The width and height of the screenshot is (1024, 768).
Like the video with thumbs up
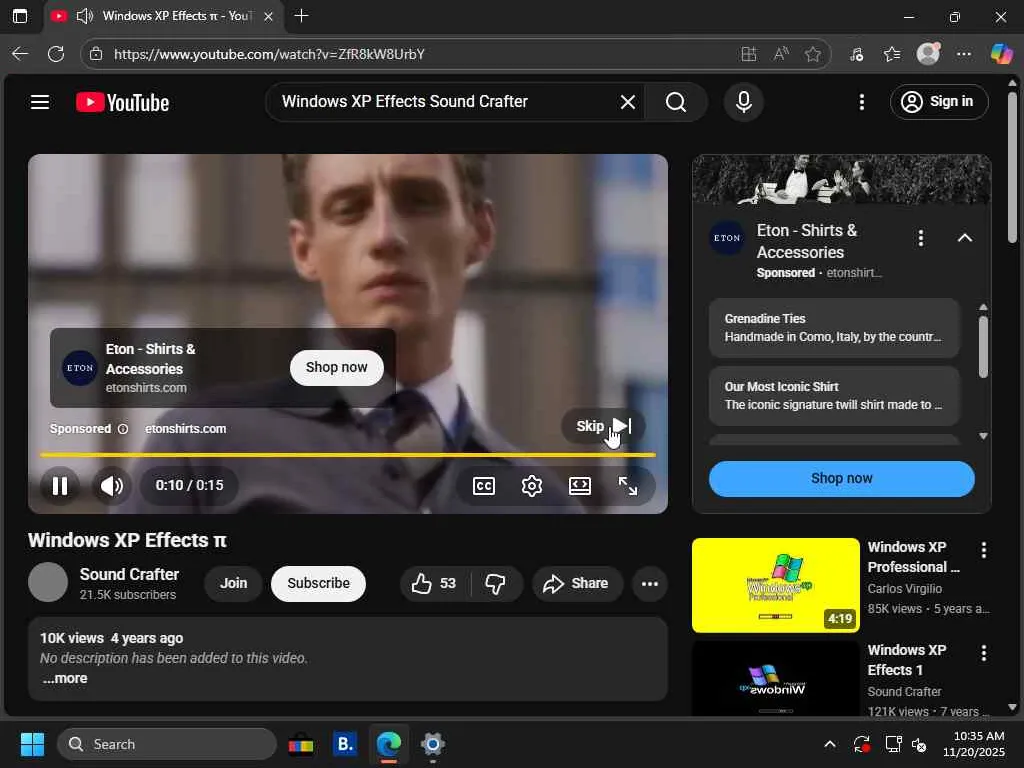[x=434, y=583]
